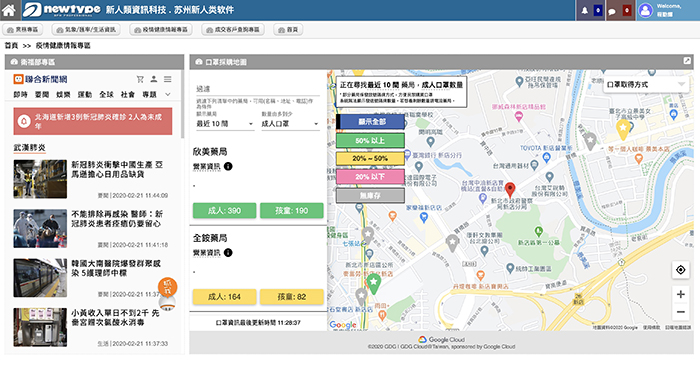Filter map by 20% ~ 50% stock
700x365 pixels.
(371, 158)
